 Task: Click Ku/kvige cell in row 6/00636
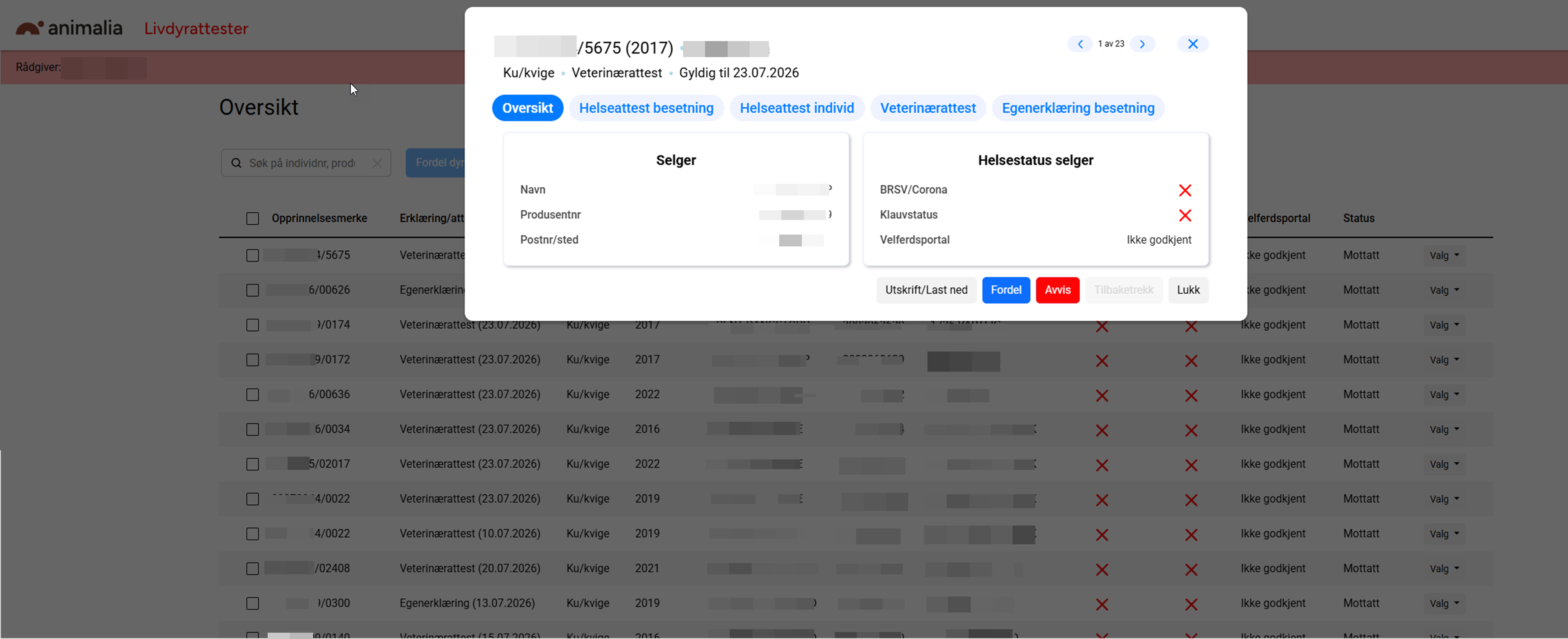point(587,394)
